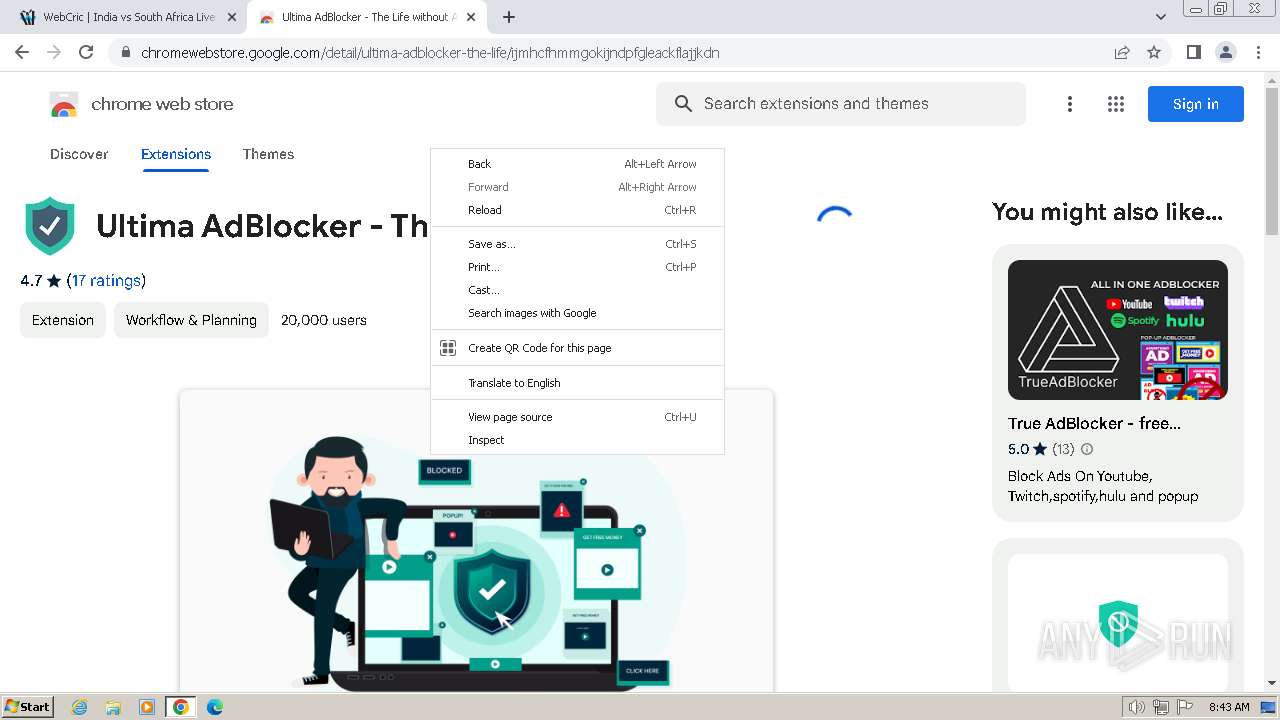Click the address bar URL
1280x720 pixels.
pyautogui.click(x=430, y=53)
